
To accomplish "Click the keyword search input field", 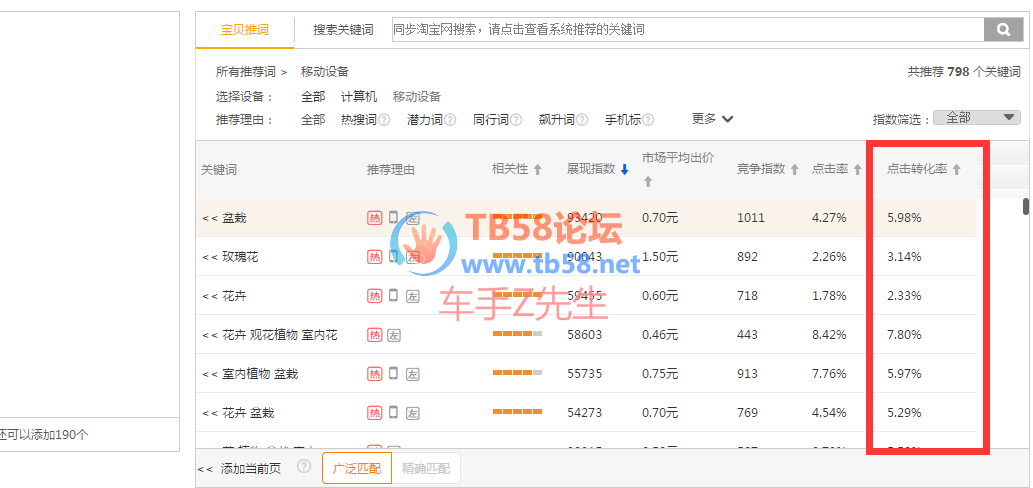I will pyautogui.click(x=685, y=30).
